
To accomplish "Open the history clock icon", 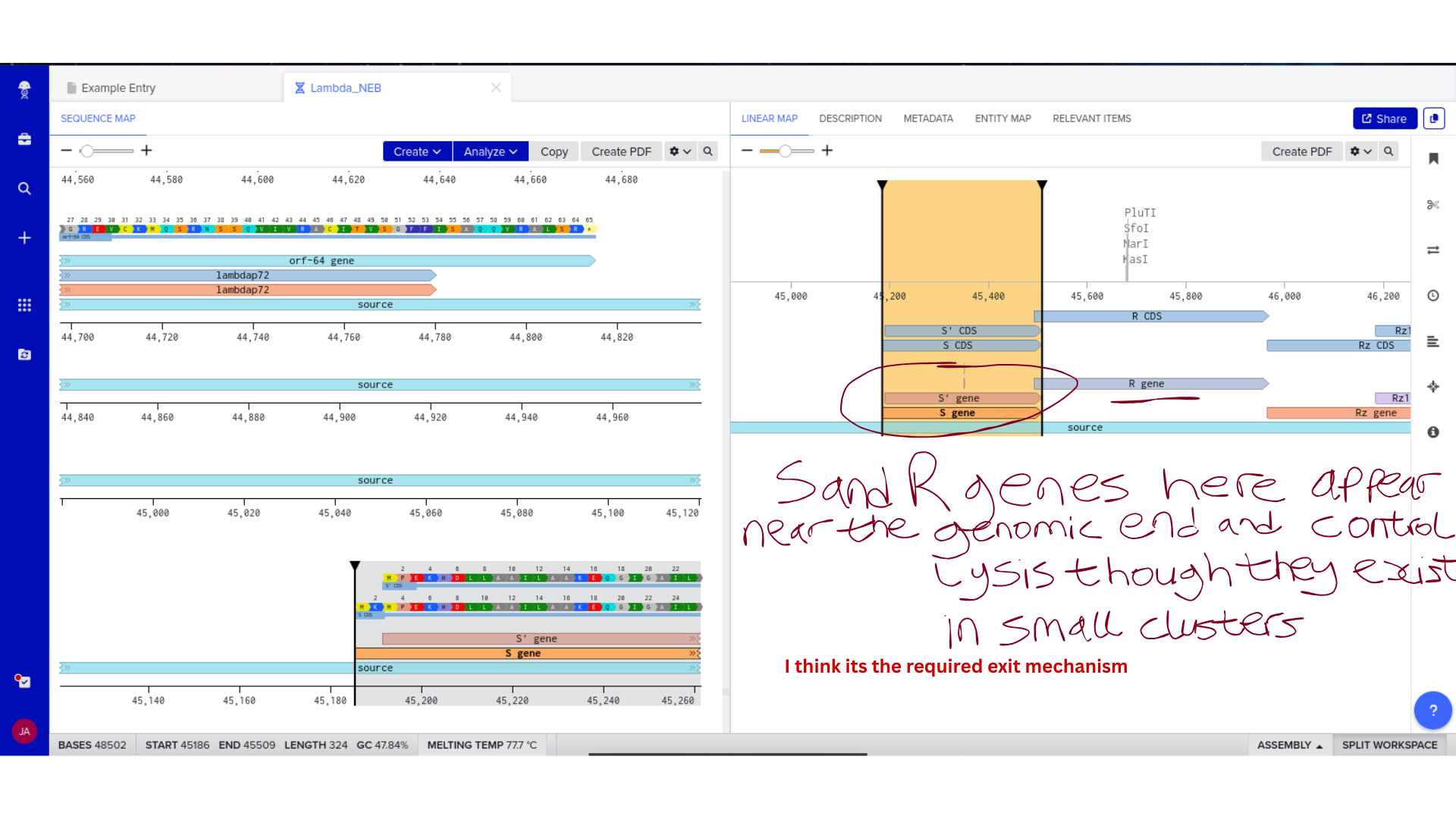I will coord(1432,296).
